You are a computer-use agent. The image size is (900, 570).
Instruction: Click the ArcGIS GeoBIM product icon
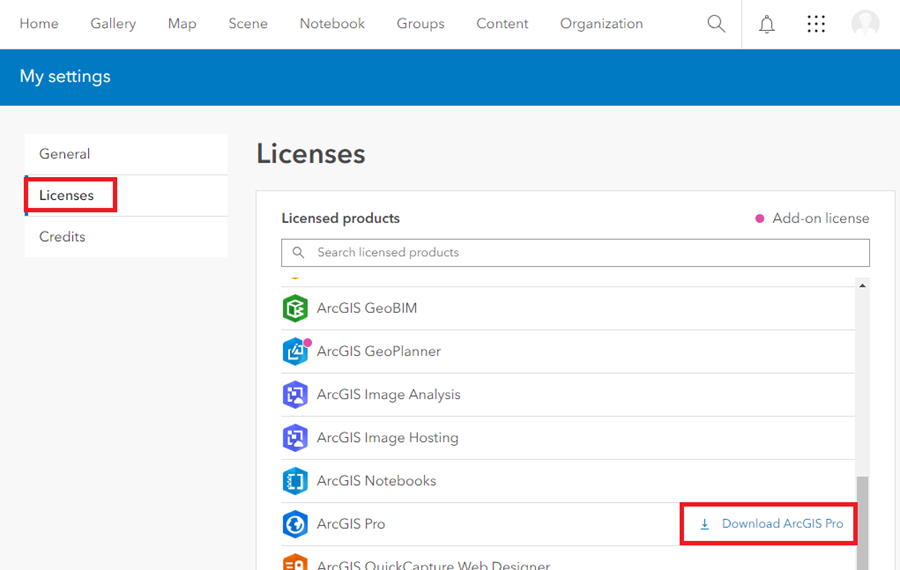click(295, 308)
